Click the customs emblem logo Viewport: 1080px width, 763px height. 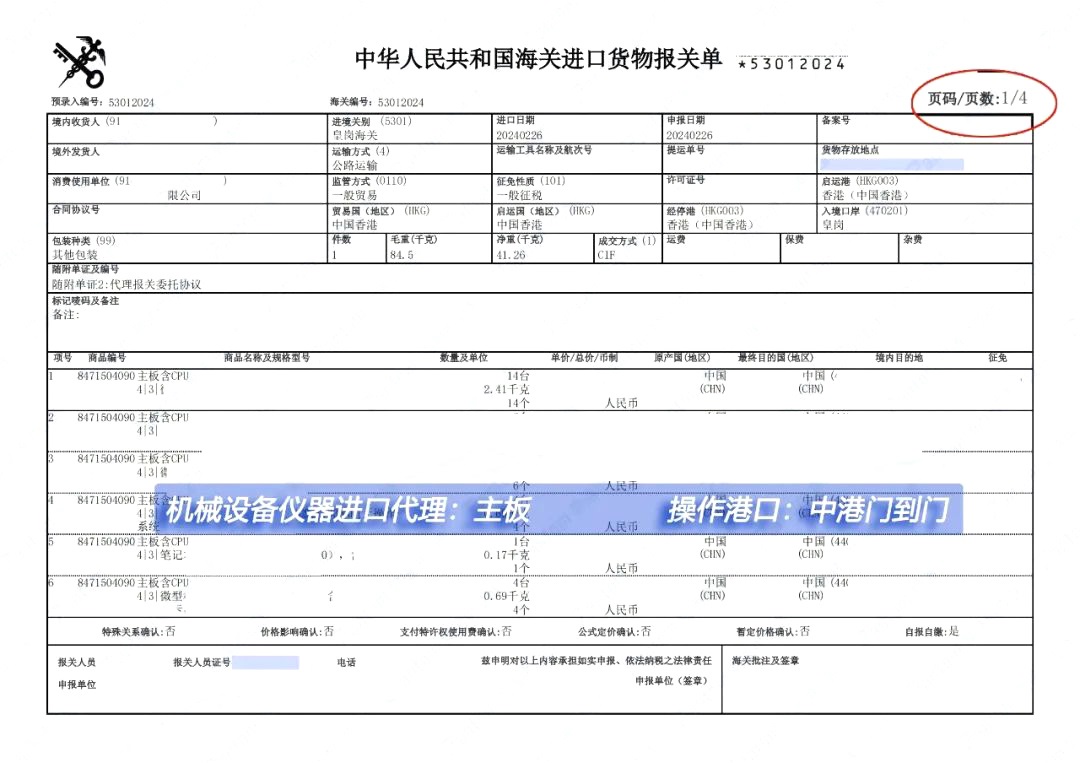(80, 62)
